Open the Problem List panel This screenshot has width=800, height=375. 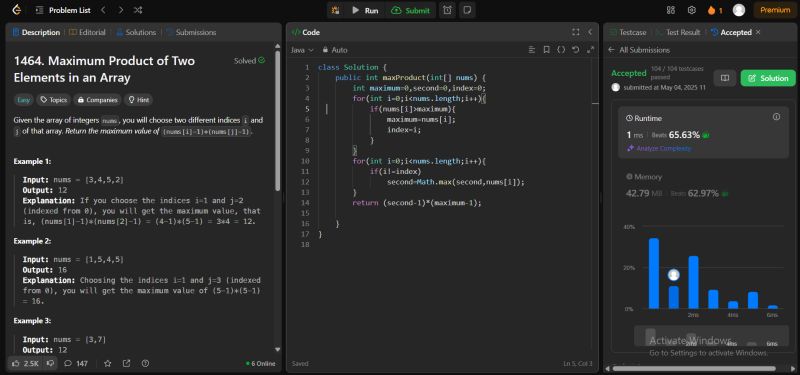(x=64, y=10)
